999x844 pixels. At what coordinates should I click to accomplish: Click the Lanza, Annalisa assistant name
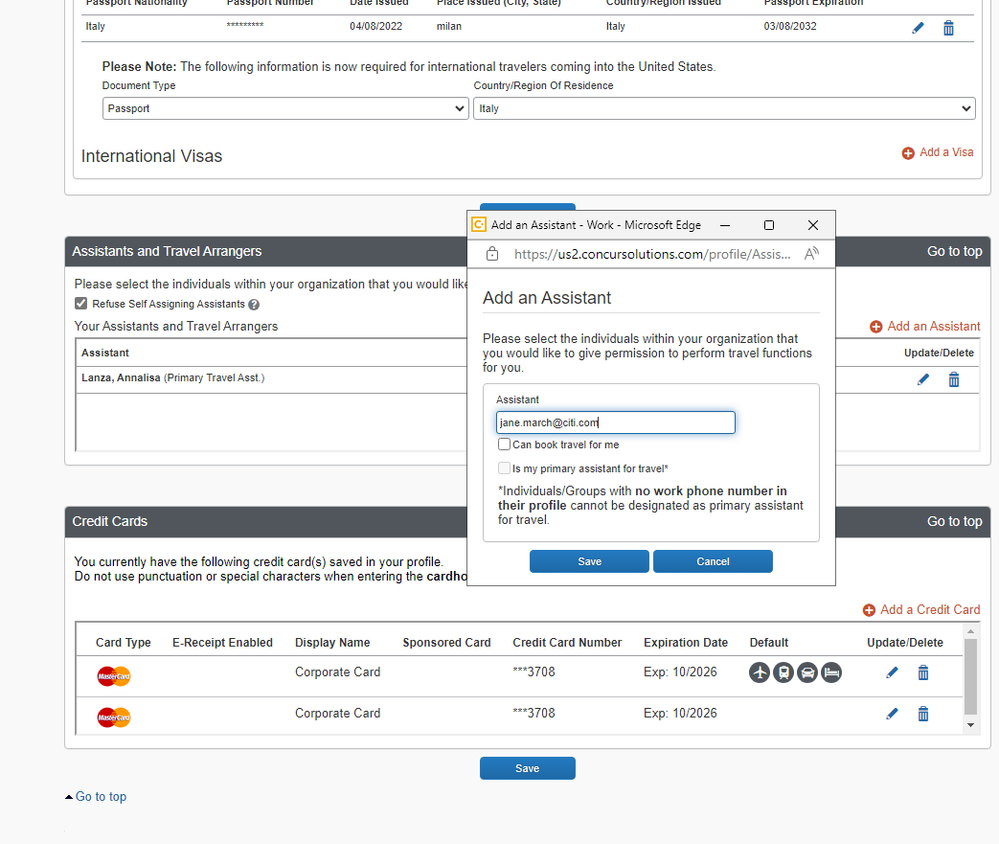pyautogui.click(x=120, y=378)
